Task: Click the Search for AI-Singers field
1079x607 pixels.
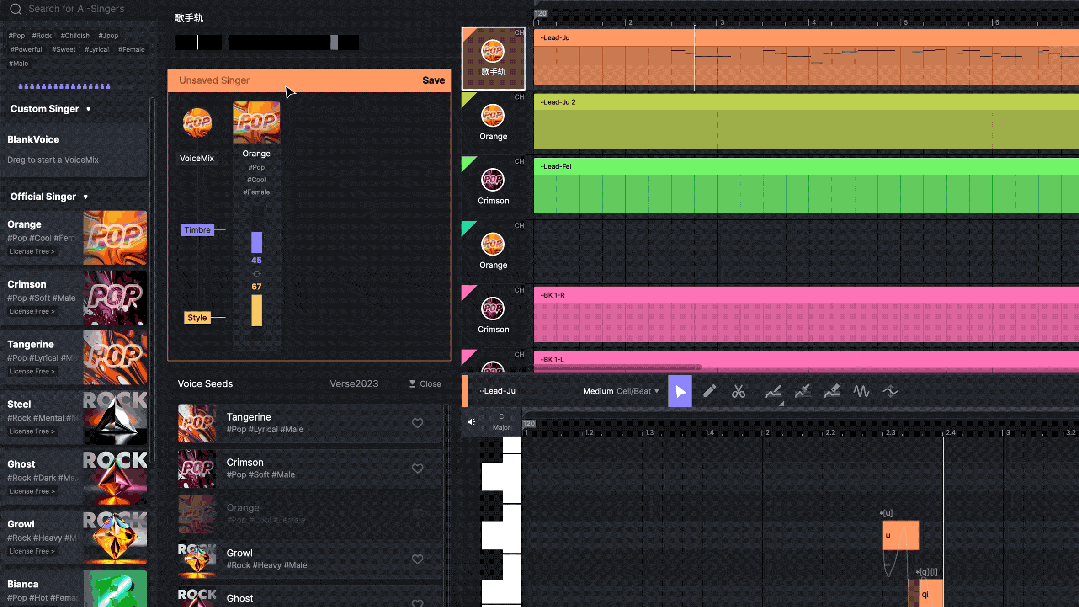Action: (x=80, y=9)
